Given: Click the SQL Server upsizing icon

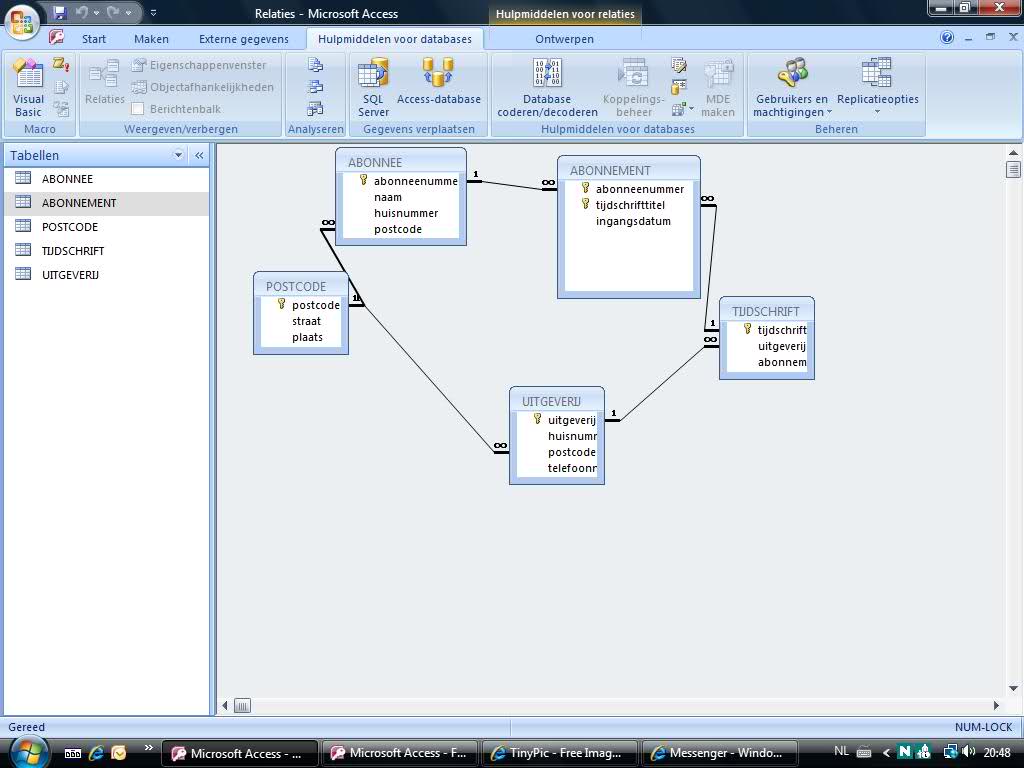Looking at the screenshot, I should (373, 88).
